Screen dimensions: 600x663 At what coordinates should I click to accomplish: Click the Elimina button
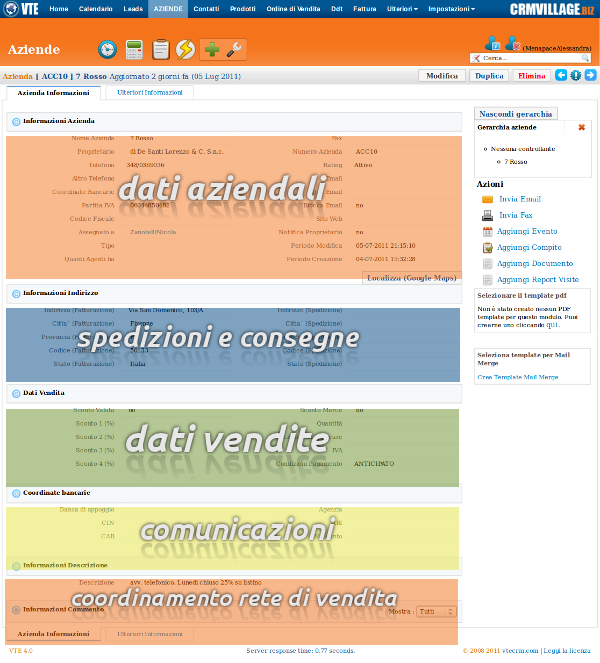click(532, 76)
